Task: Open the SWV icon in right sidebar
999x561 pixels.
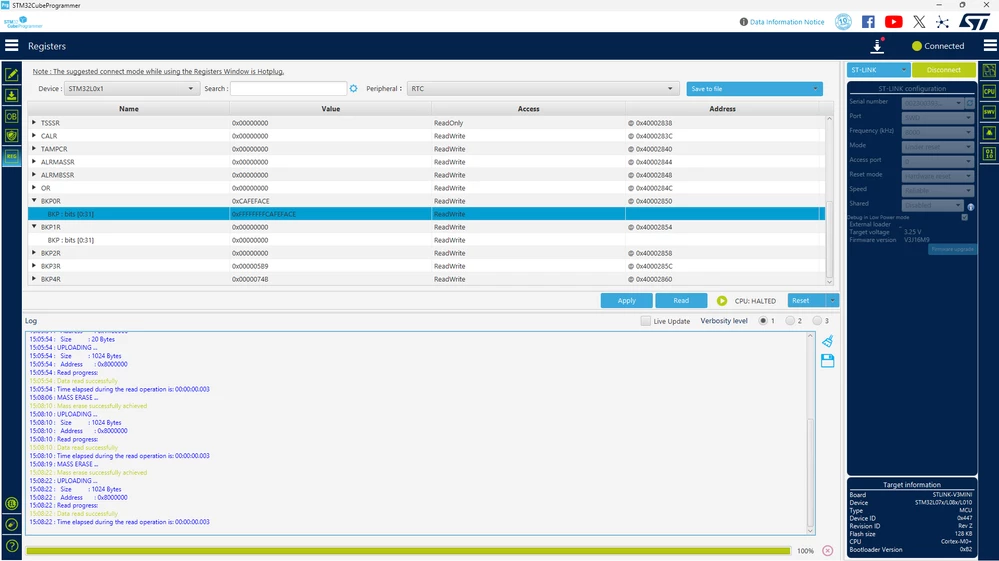Action: pyautogui.click(x=989, y=112)
